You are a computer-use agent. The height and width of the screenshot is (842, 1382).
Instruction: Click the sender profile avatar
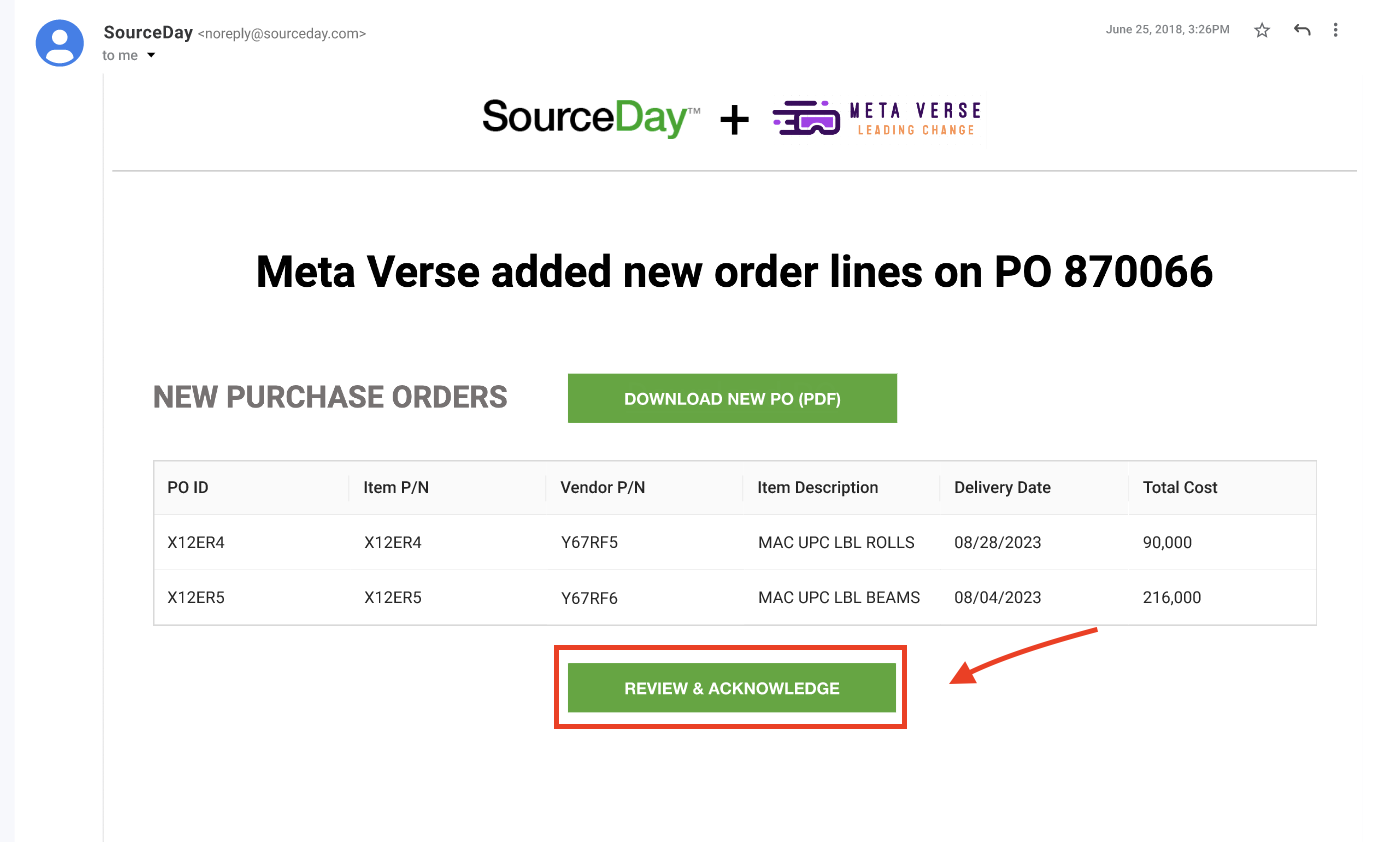click(x=59, y=42)
